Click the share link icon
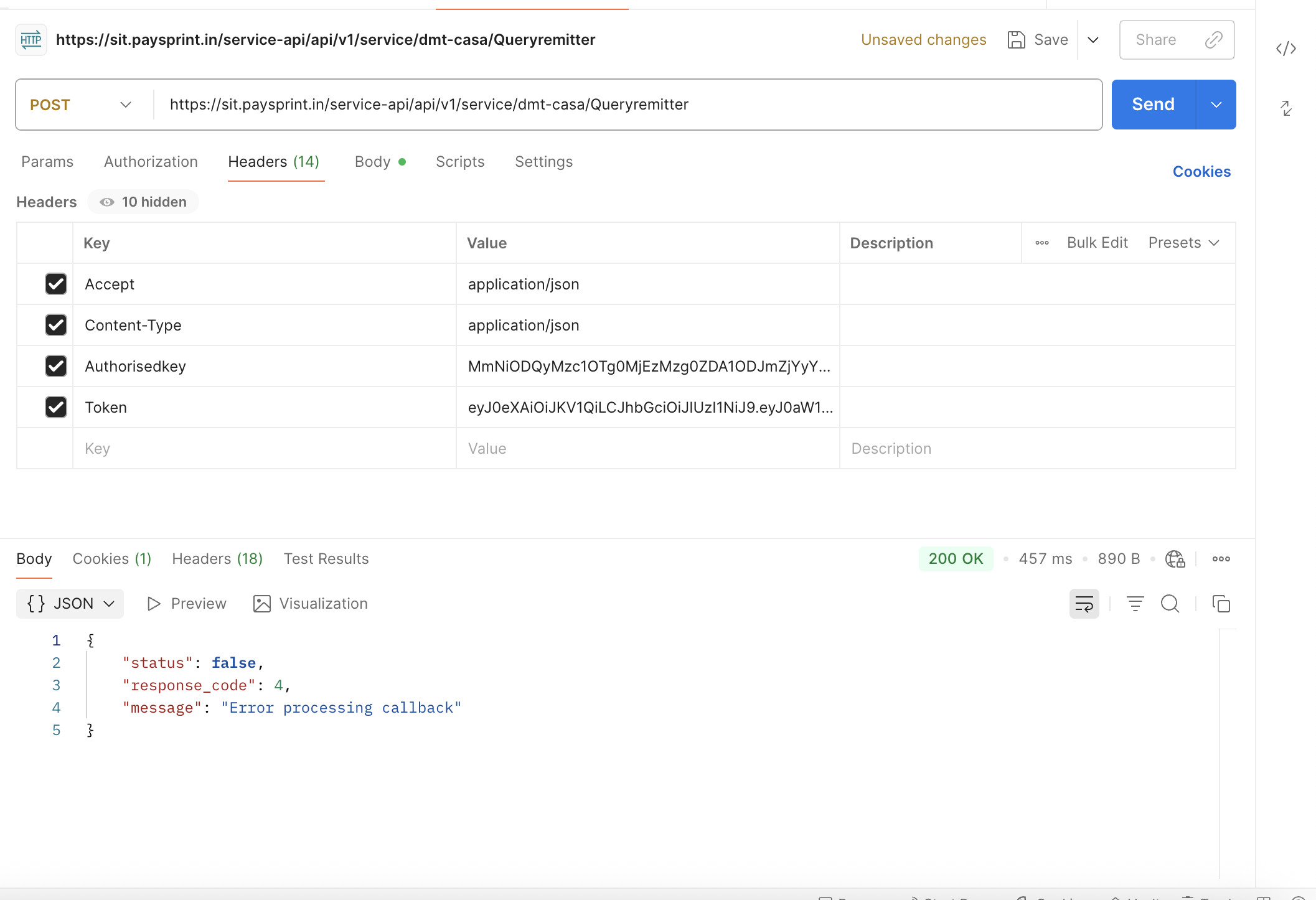 pos(1213,40)
